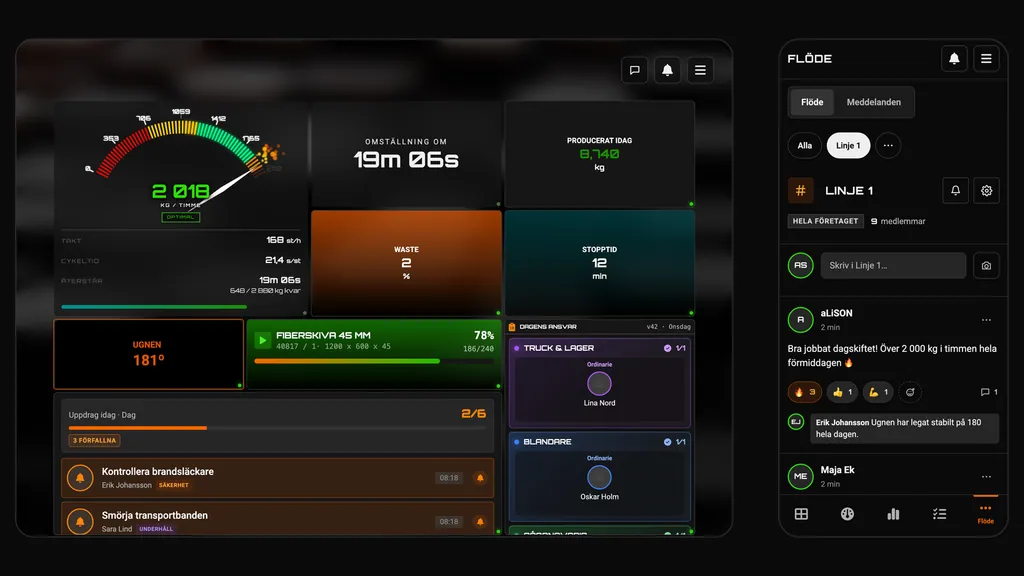This screenshot has width=1024, height=576.
Task: Click the 3 Förfallna overdue badge
Action: [94, 441]
